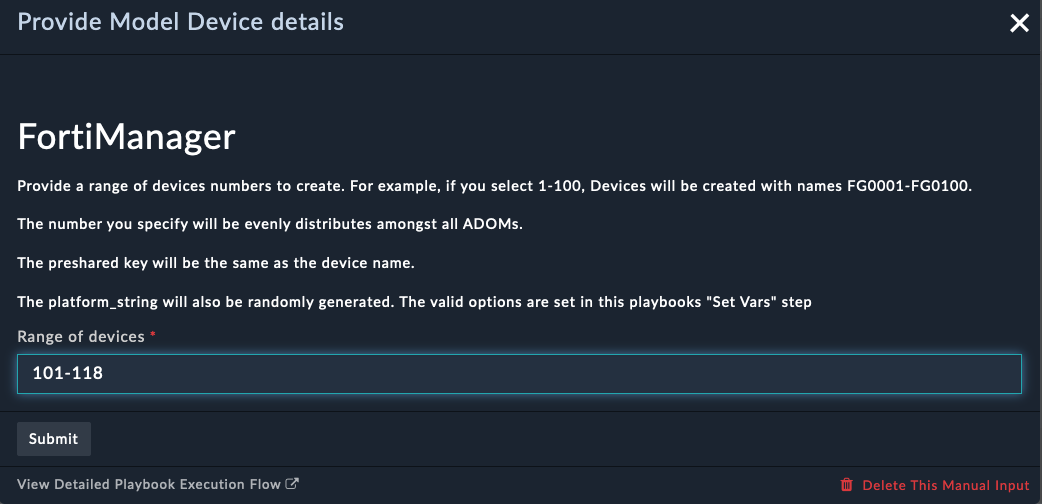
Task: Click the platform_string description line
Action: [x=415, y=302]
